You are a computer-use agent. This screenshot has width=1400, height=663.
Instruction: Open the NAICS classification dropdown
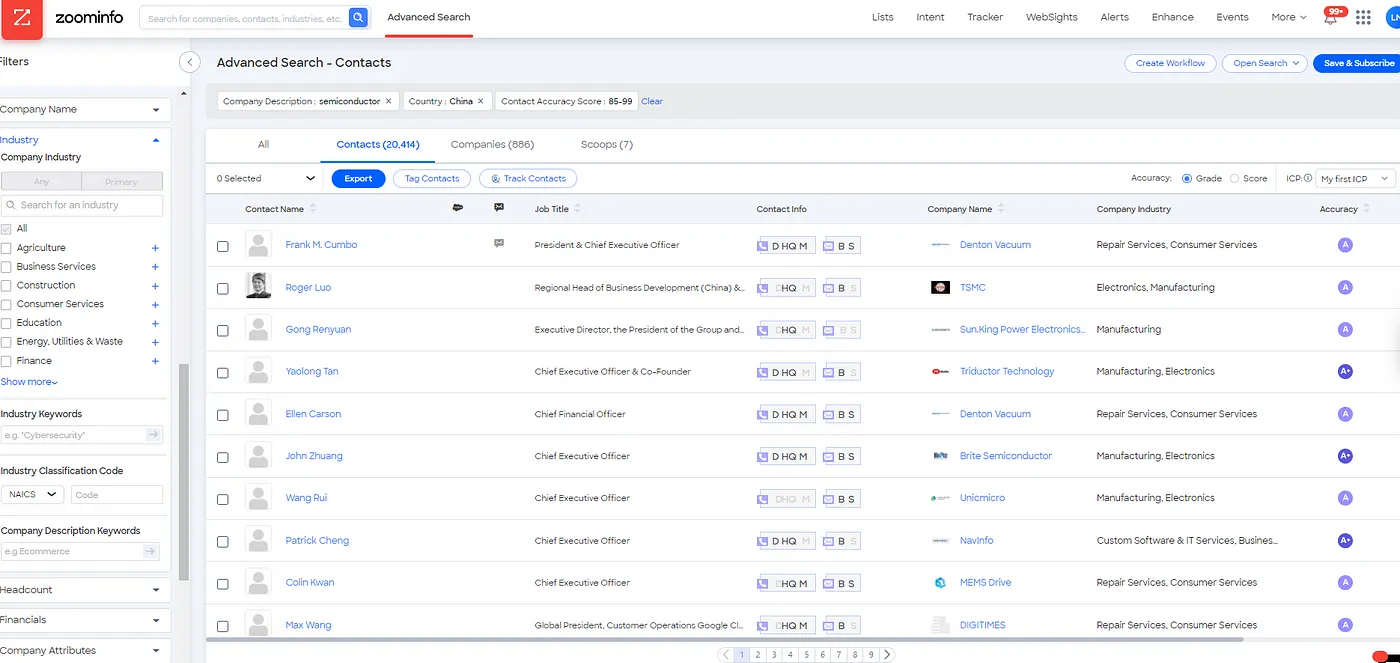click(33, 494)
